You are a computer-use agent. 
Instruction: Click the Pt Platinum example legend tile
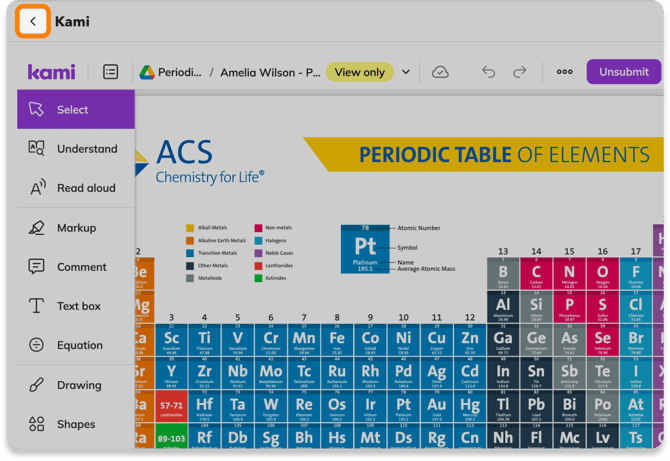tap(365, 249)
